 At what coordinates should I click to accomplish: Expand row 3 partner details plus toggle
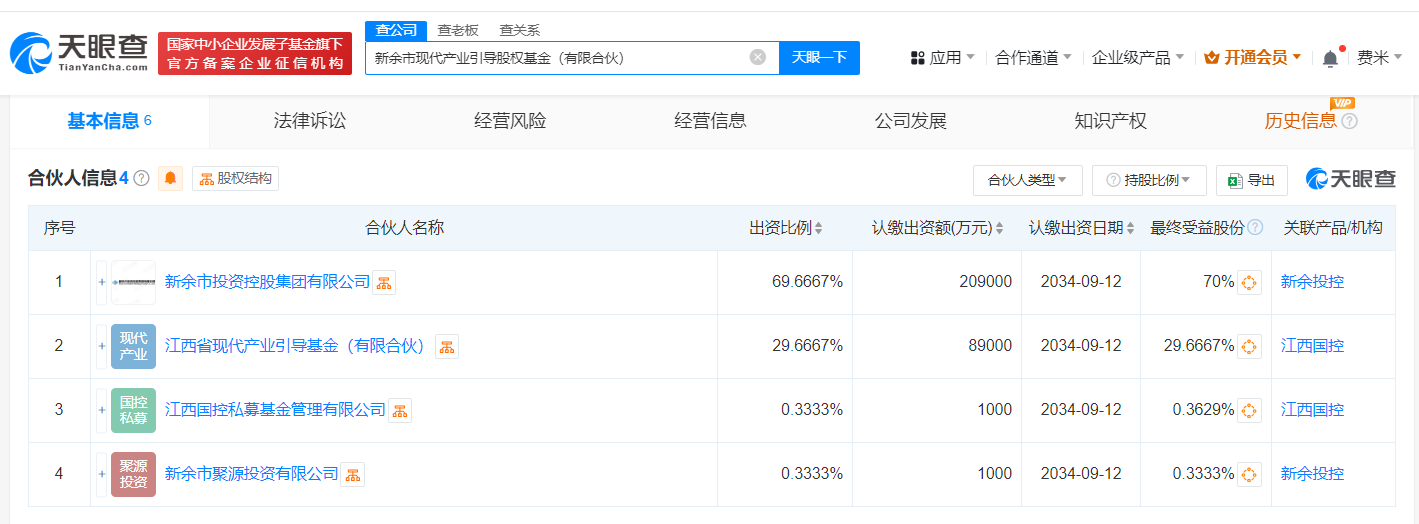[101, 410]
